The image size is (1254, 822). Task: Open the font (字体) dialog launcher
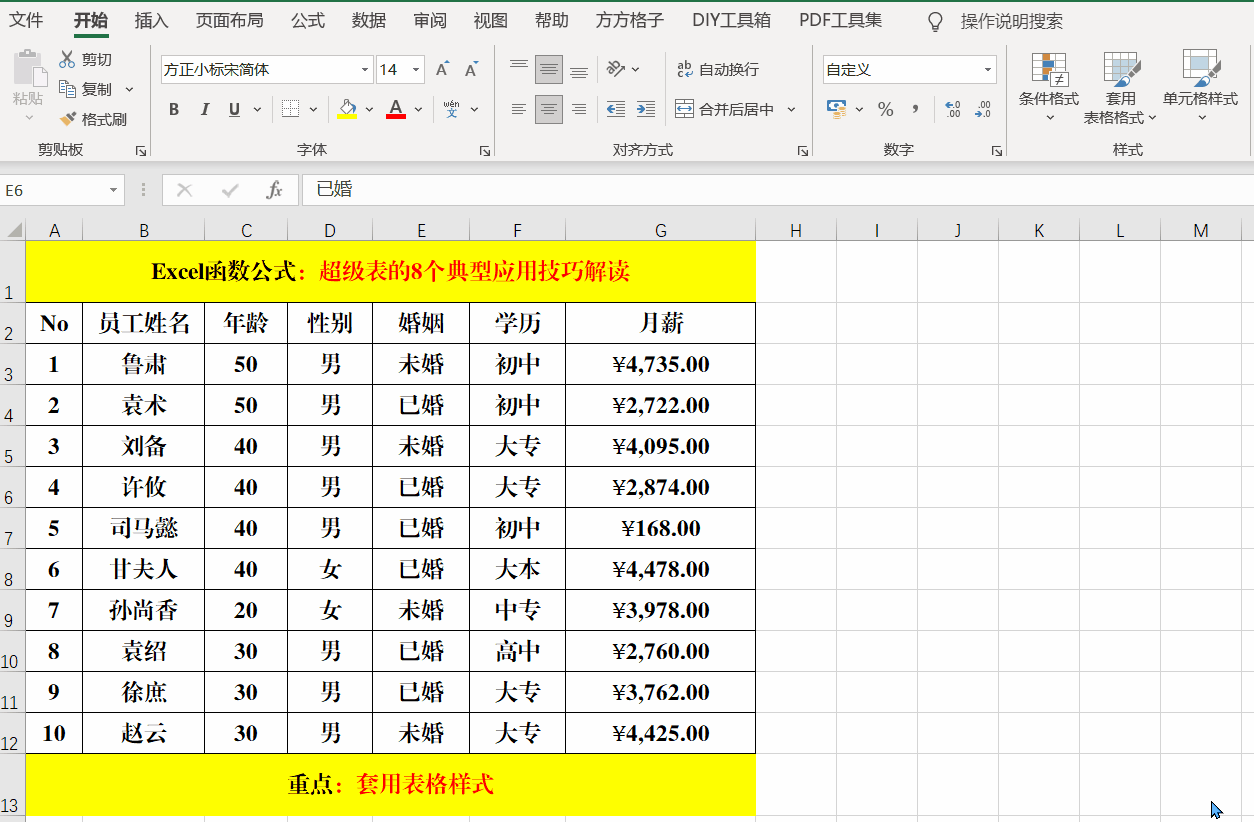coord(485,151)
